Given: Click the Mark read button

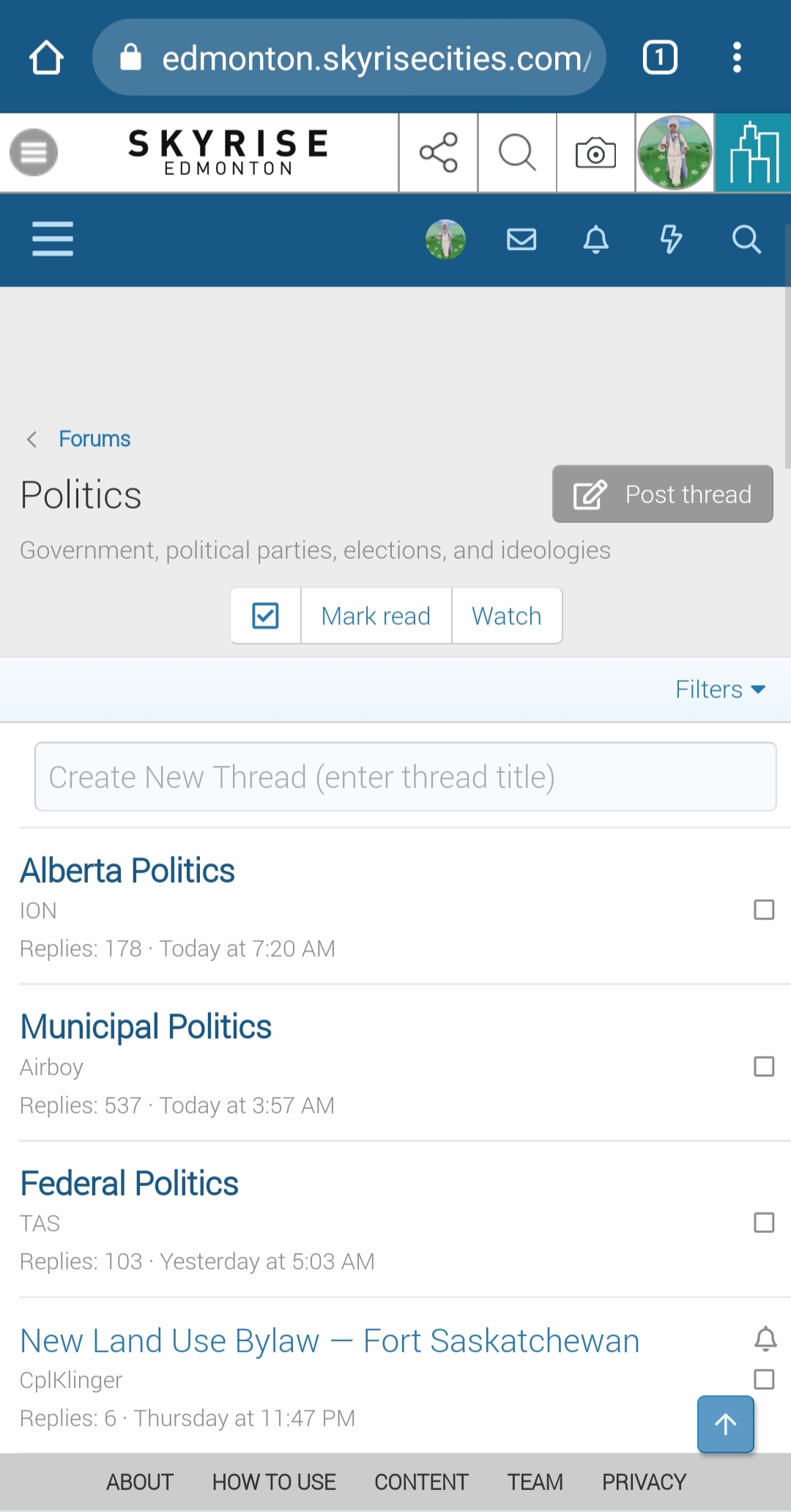Looking at the screenshot, I should [376, 616].
